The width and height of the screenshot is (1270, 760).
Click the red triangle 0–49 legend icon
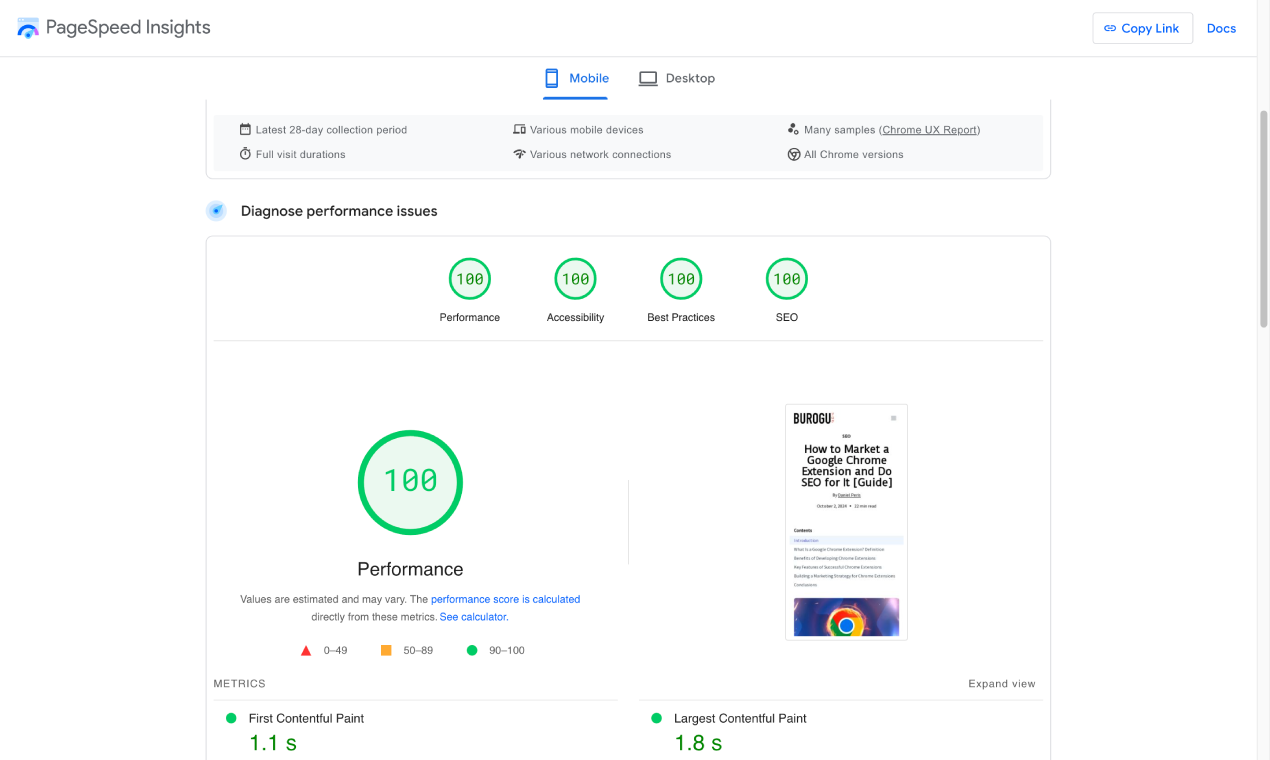306,650
